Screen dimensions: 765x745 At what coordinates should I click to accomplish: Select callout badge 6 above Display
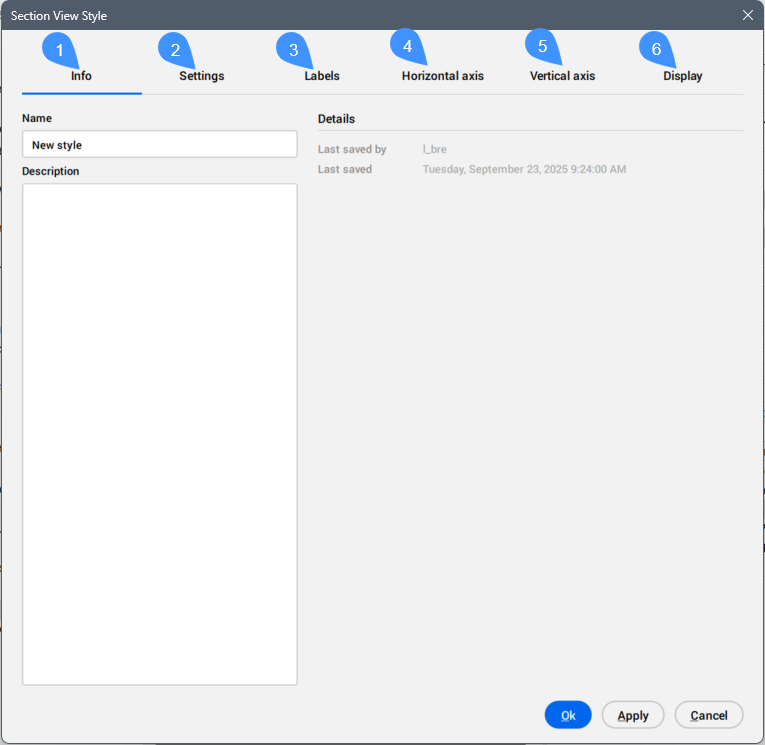656,49
